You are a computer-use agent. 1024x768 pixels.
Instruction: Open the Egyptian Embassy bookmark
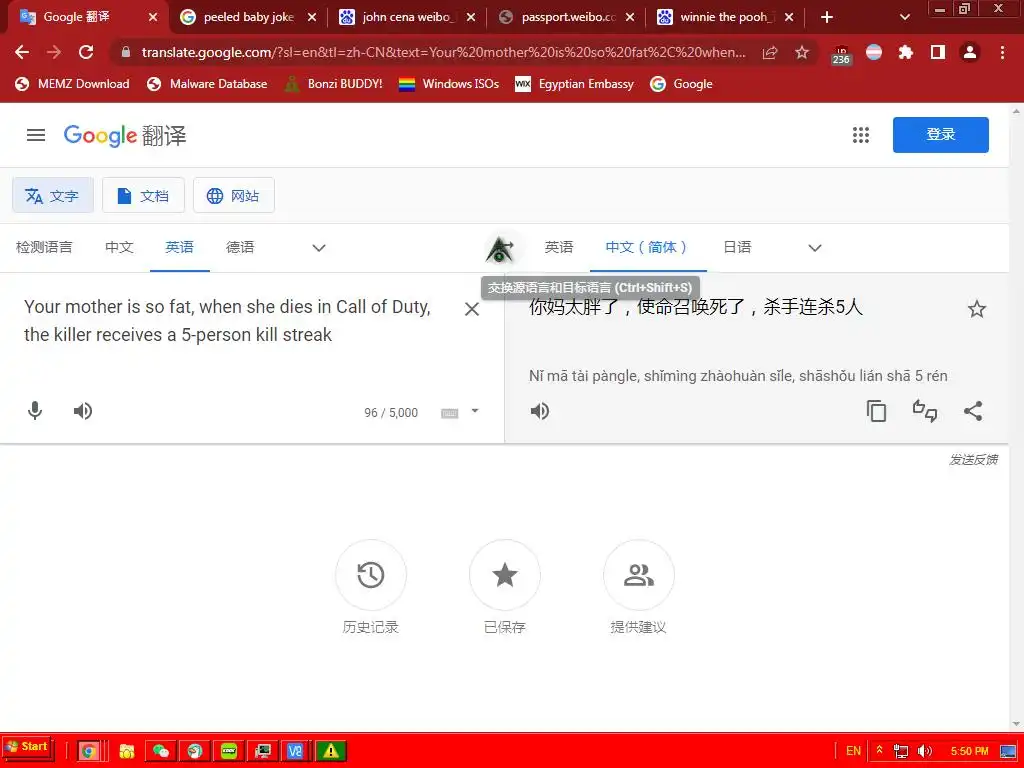(x=574, y=84)
